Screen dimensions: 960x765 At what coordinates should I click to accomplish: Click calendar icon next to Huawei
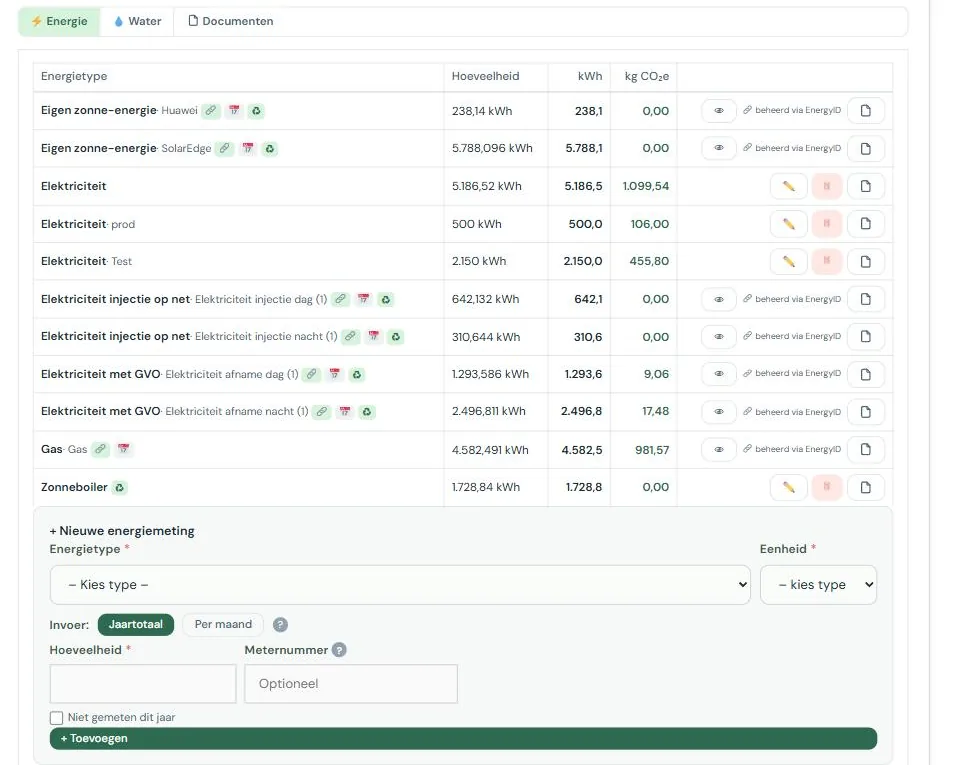pyautogui.click(x=234, y=111)
